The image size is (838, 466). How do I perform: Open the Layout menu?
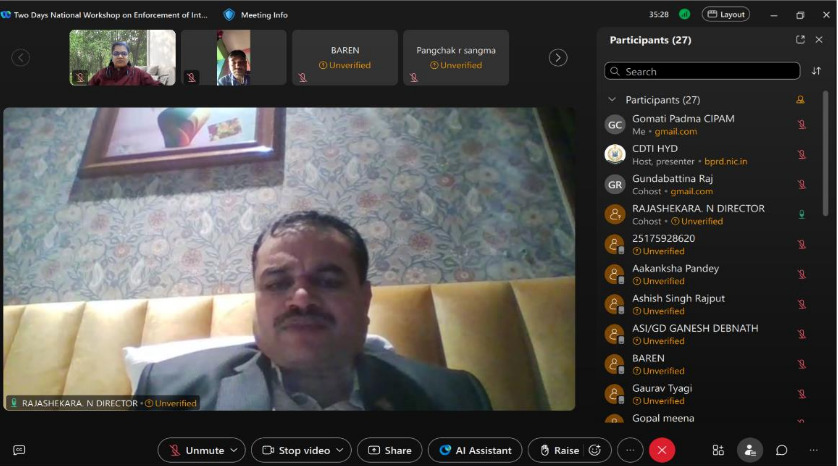[x=726, y=15]
